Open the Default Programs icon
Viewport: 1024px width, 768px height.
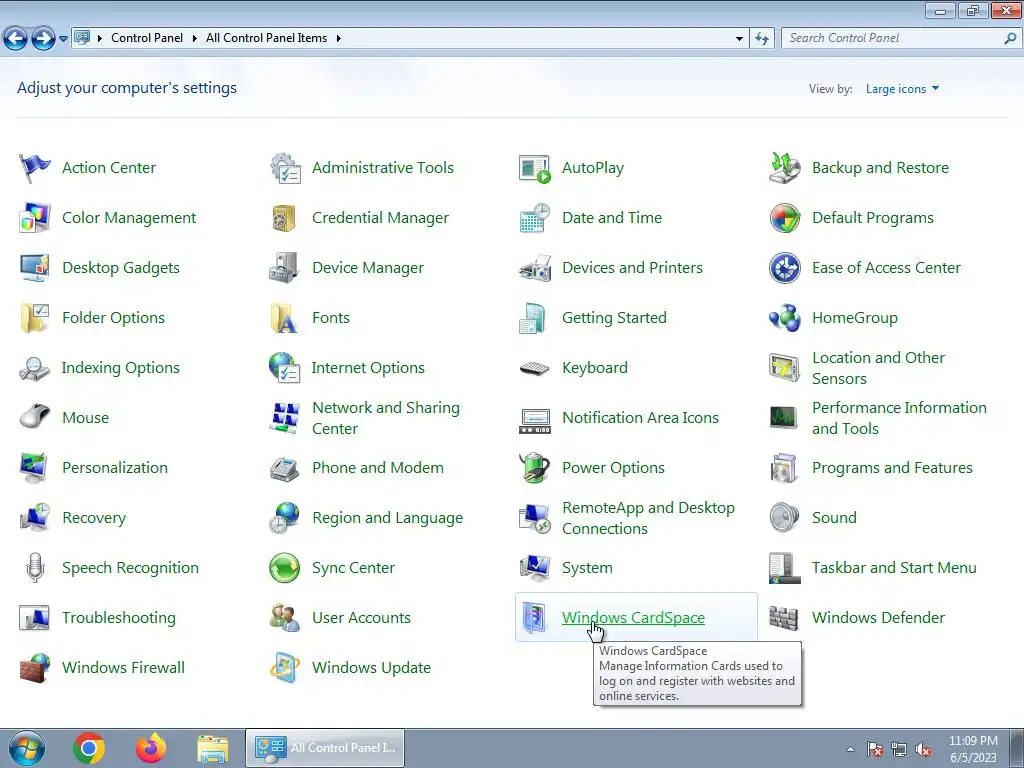coord(785,217)
